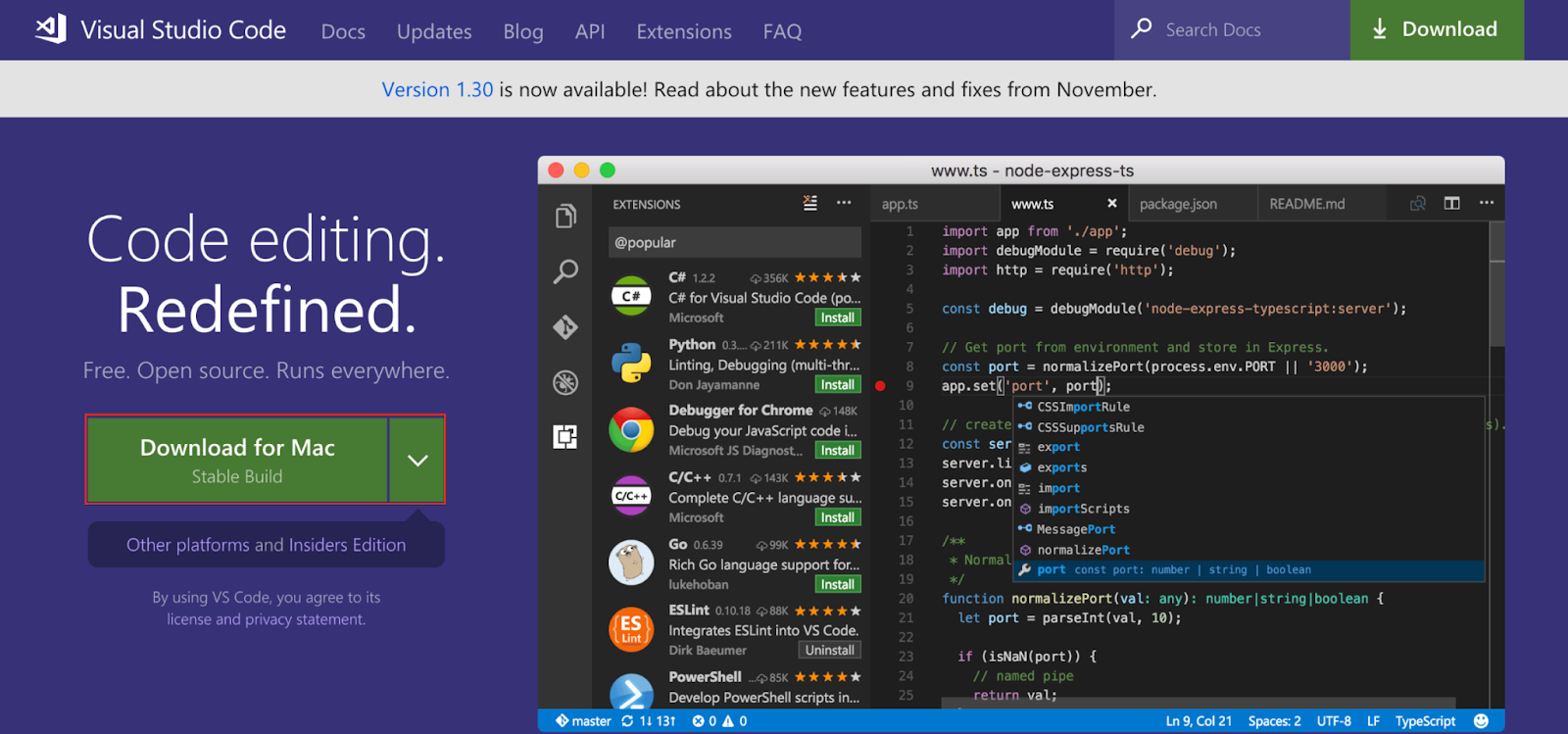Open Other platforms and Insiders Edition

[266, 545]
